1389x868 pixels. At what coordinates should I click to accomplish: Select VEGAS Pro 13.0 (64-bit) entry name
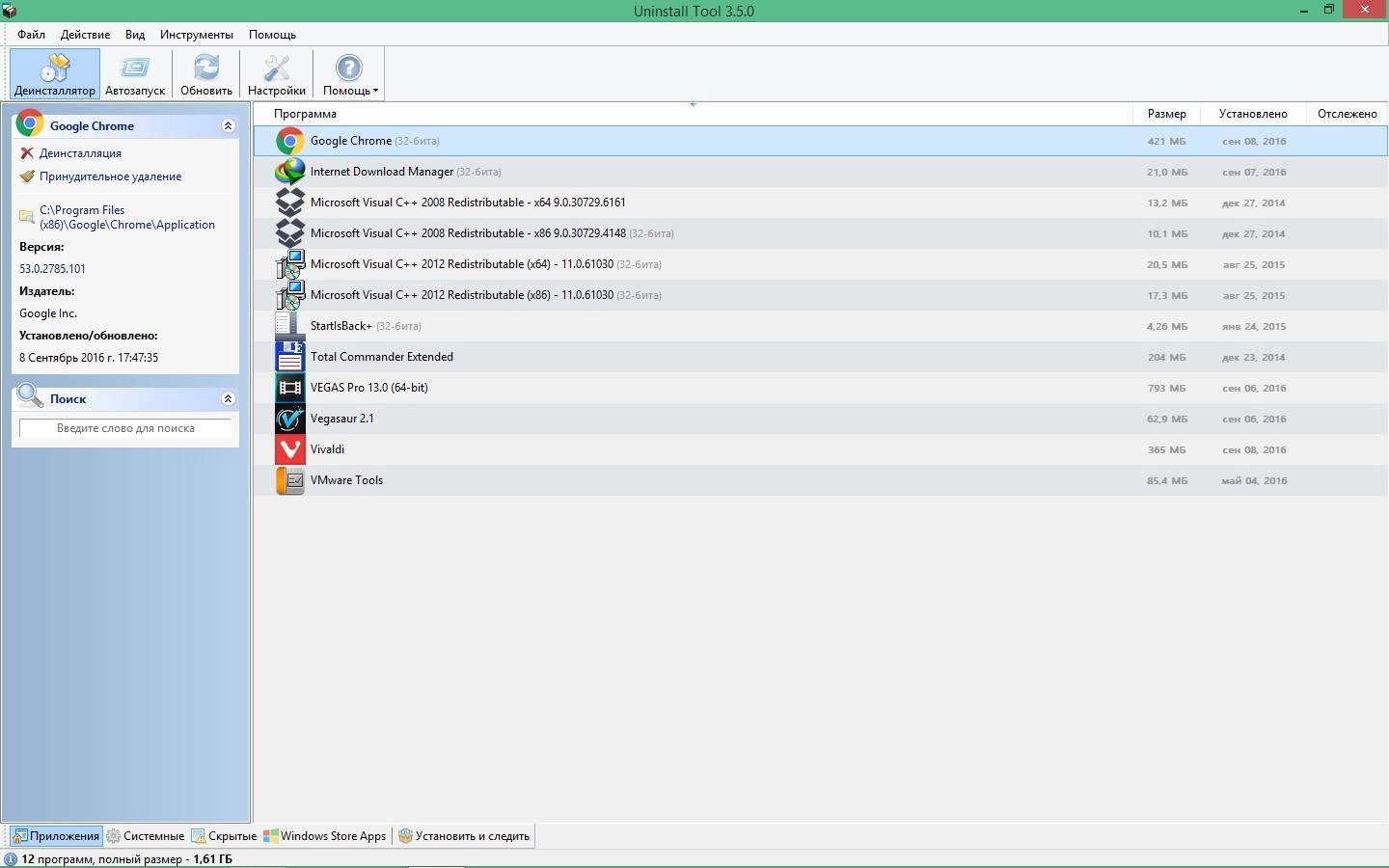coord(369,388)
